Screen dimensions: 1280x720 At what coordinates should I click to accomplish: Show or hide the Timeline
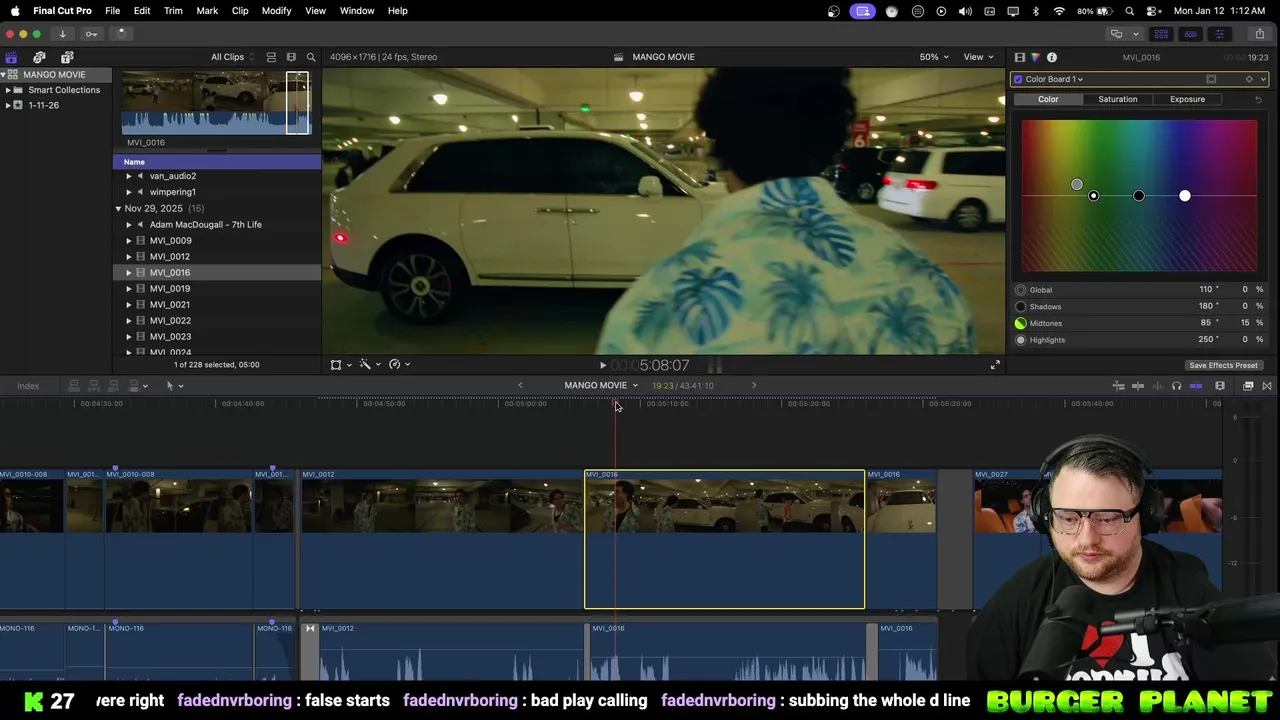point(1190,34)
